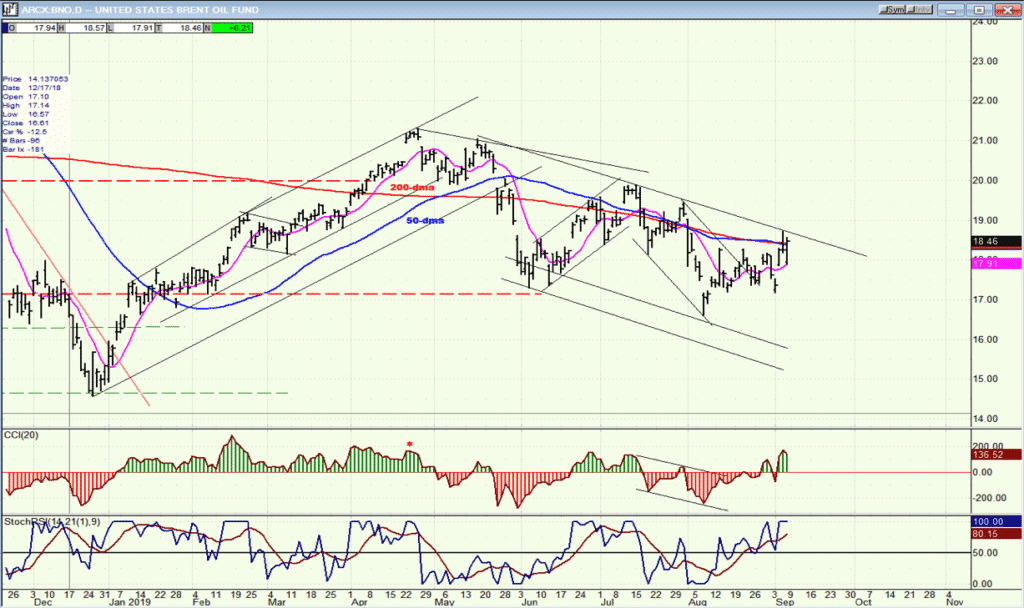Open the StochRSI indicator label

coord(52,522)
